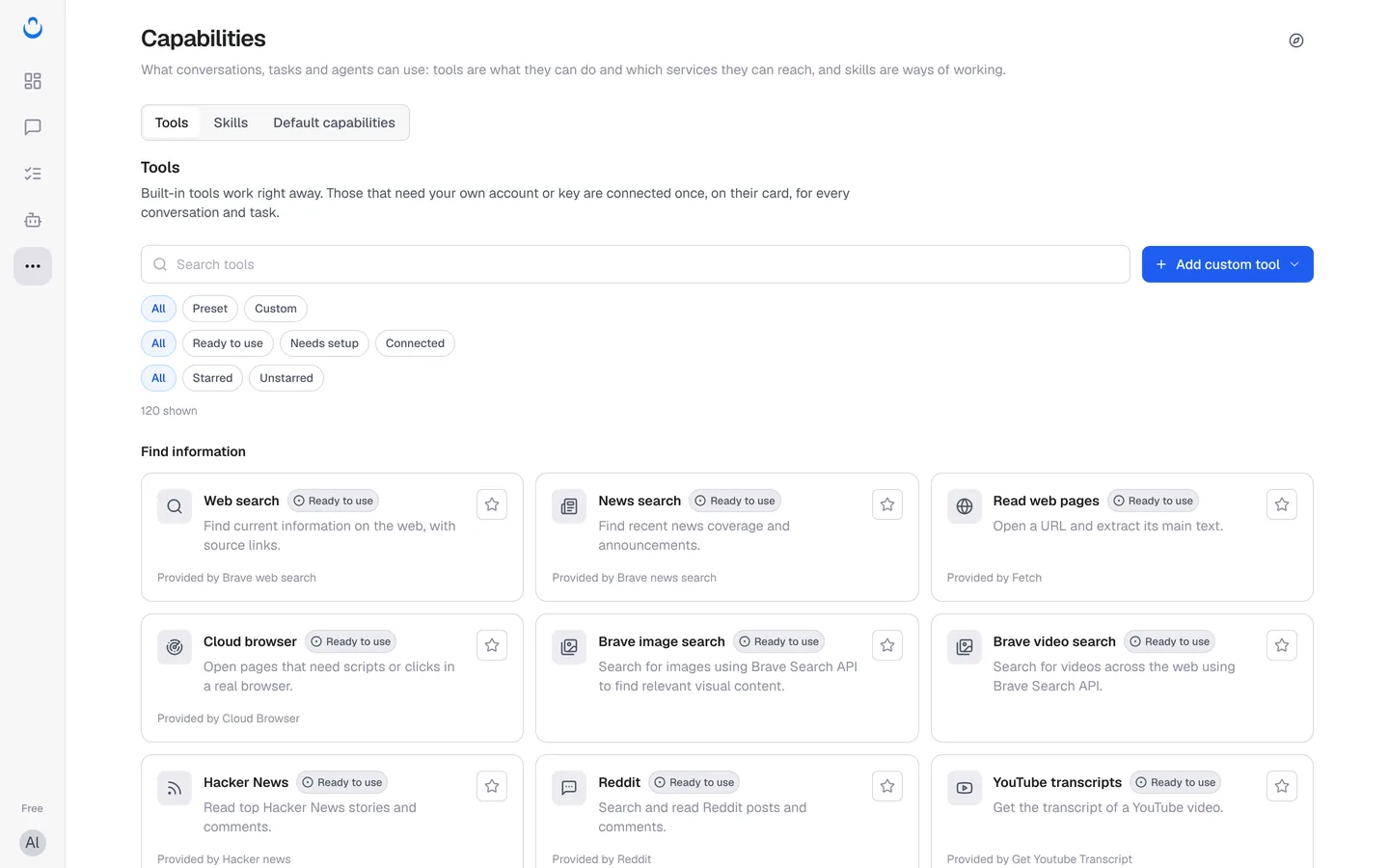Viewport: 1389px width, 868px height.
Task: Open the Add custom tool dropdown
Action: click(1227, 264)
